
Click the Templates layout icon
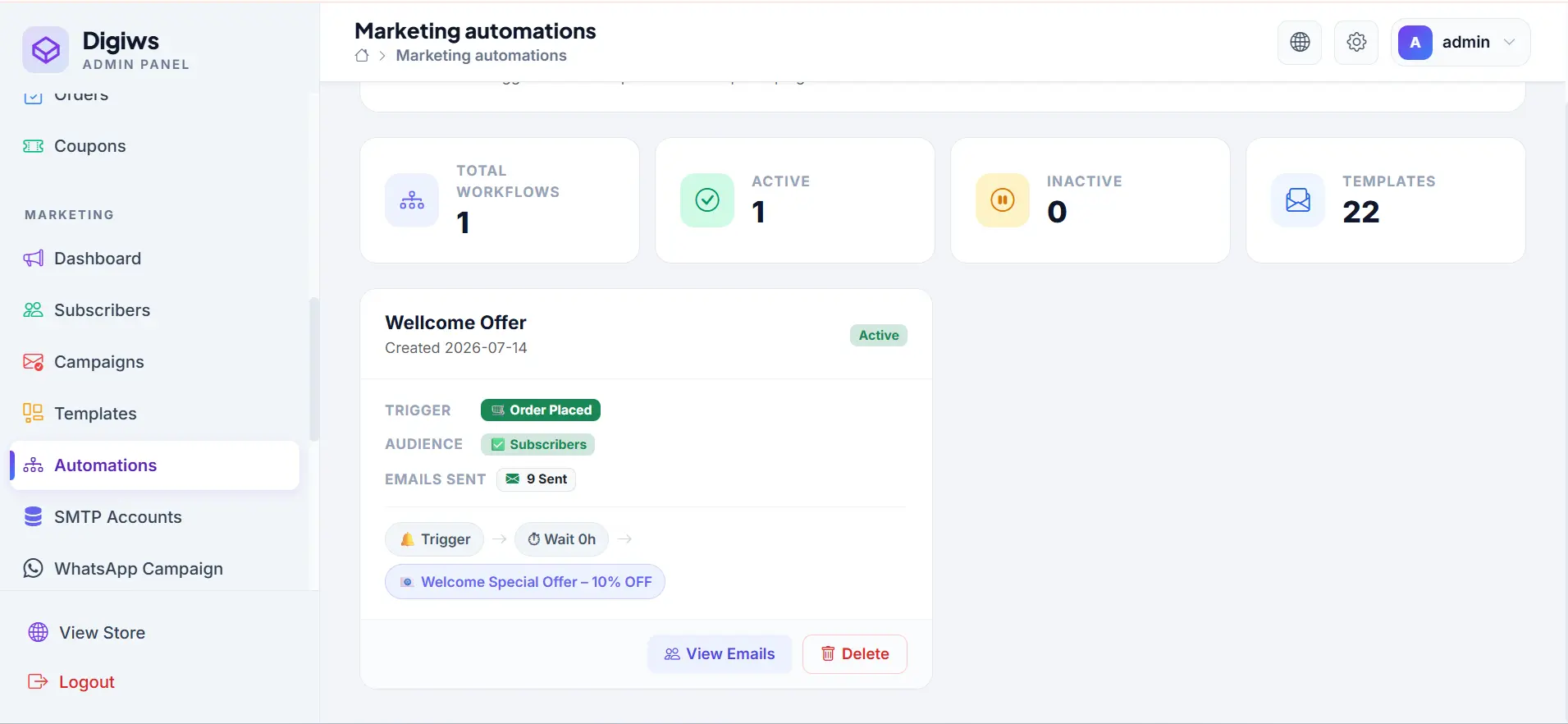(34, 413)
